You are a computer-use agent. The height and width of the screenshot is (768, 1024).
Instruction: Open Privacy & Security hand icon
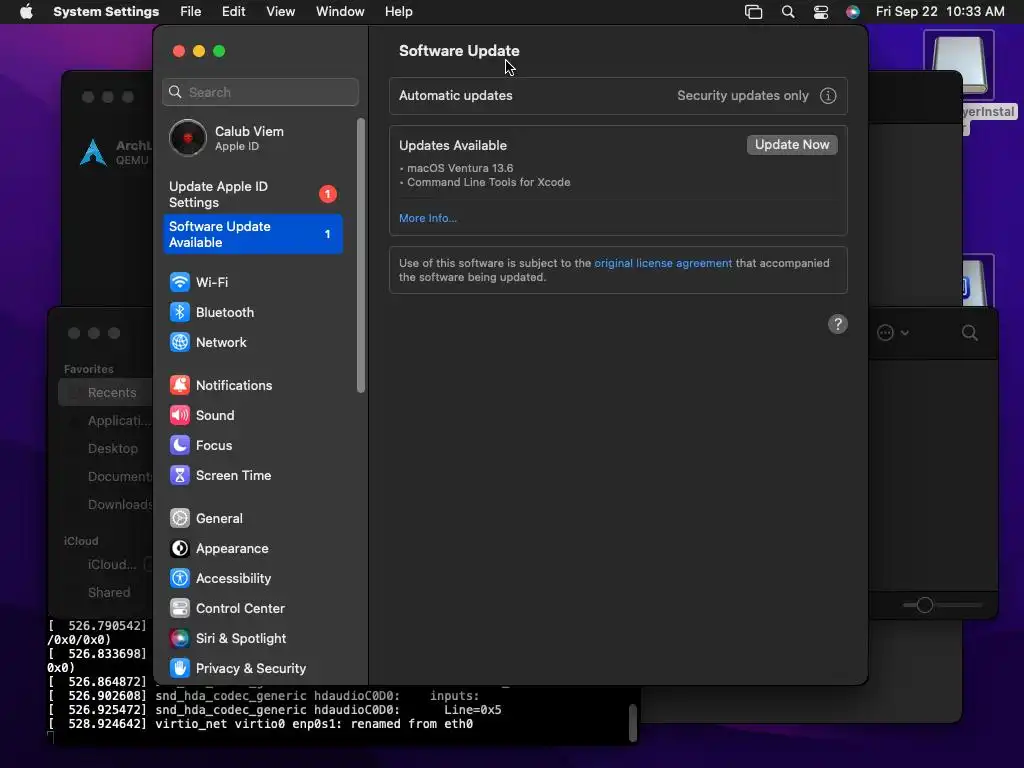(180, 669)
